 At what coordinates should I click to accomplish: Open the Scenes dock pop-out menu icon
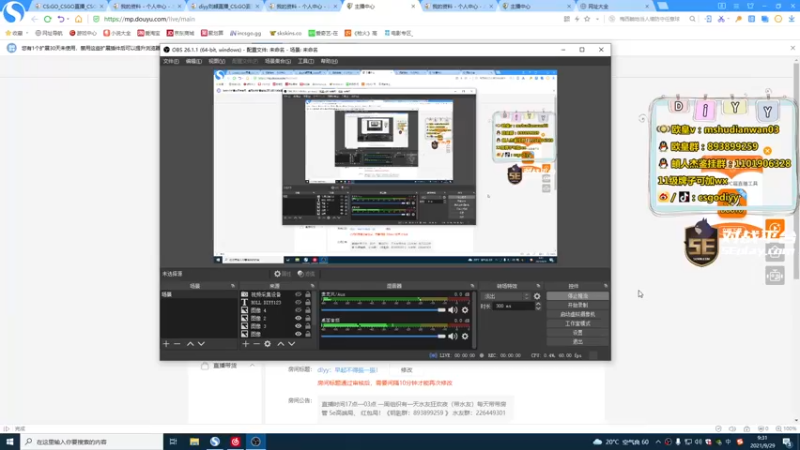[x=233, y=286]
